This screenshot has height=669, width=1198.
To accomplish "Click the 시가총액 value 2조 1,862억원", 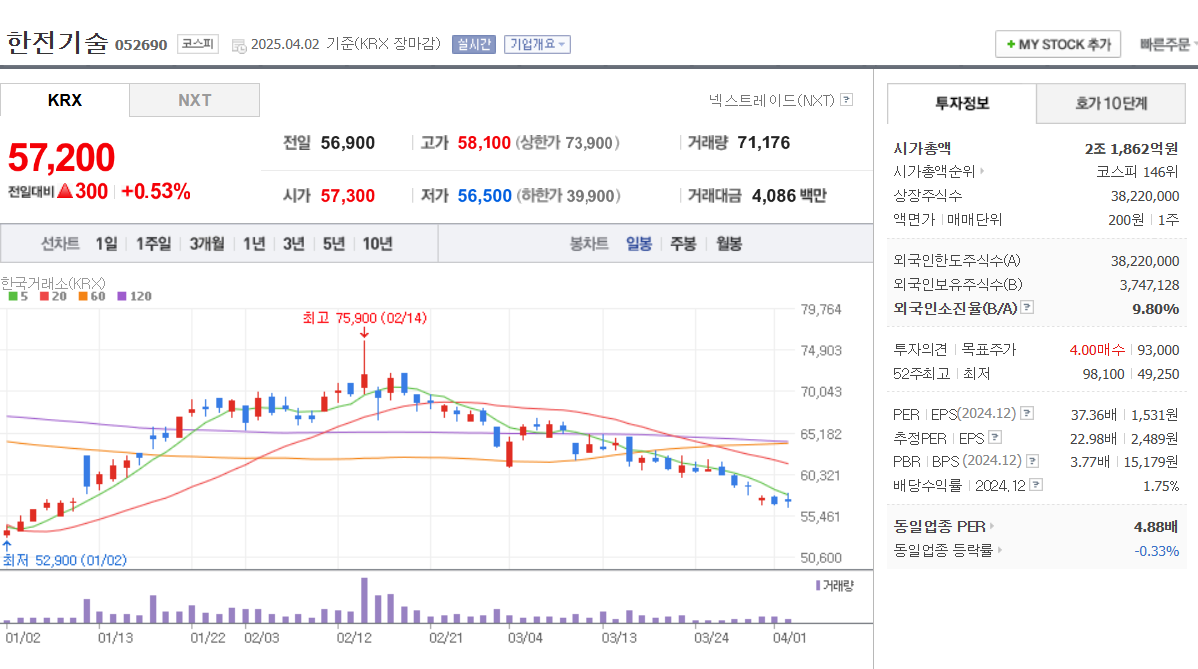I will [1131, 149].
